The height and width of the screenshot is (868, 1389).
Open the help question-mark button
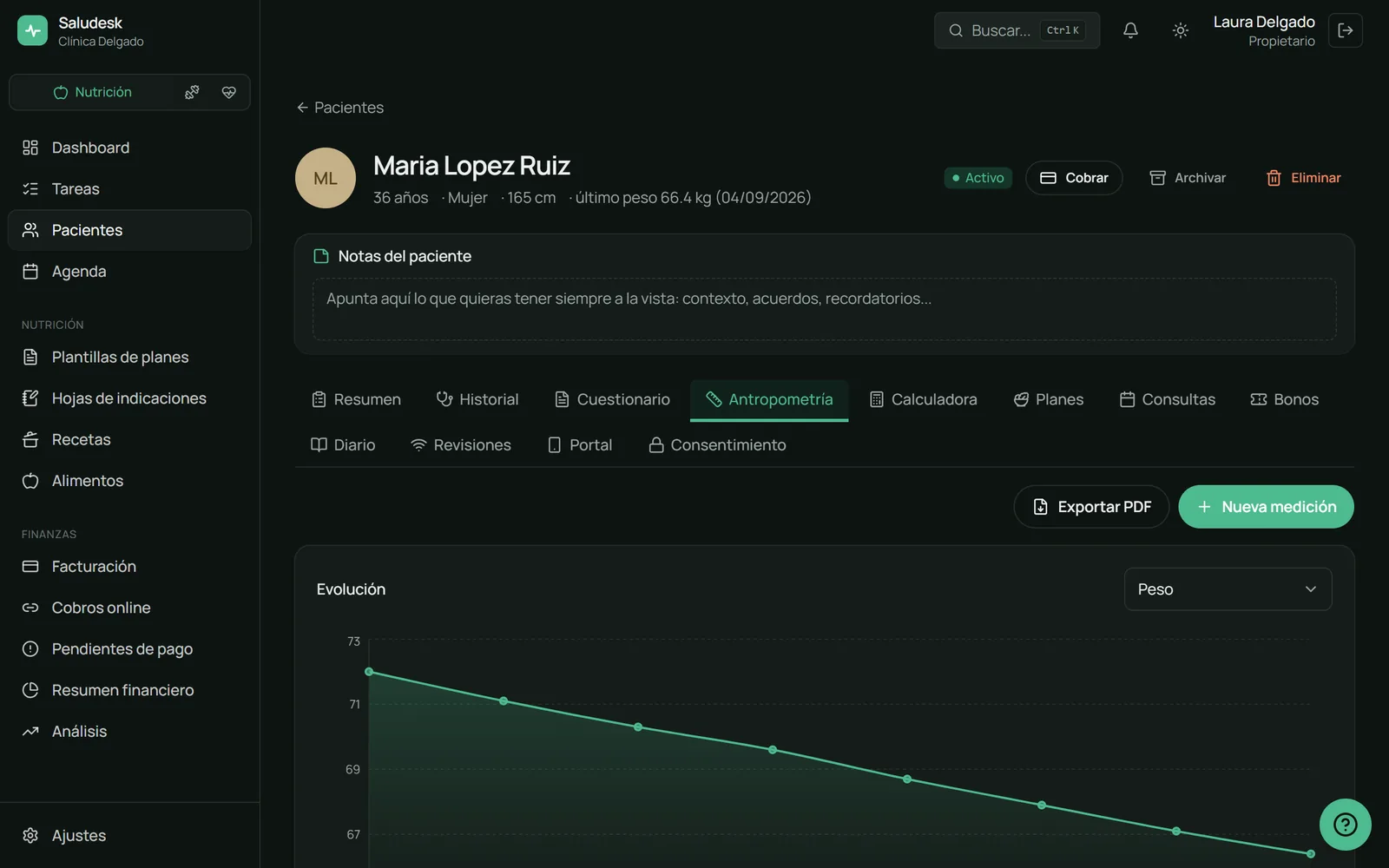1345,825
